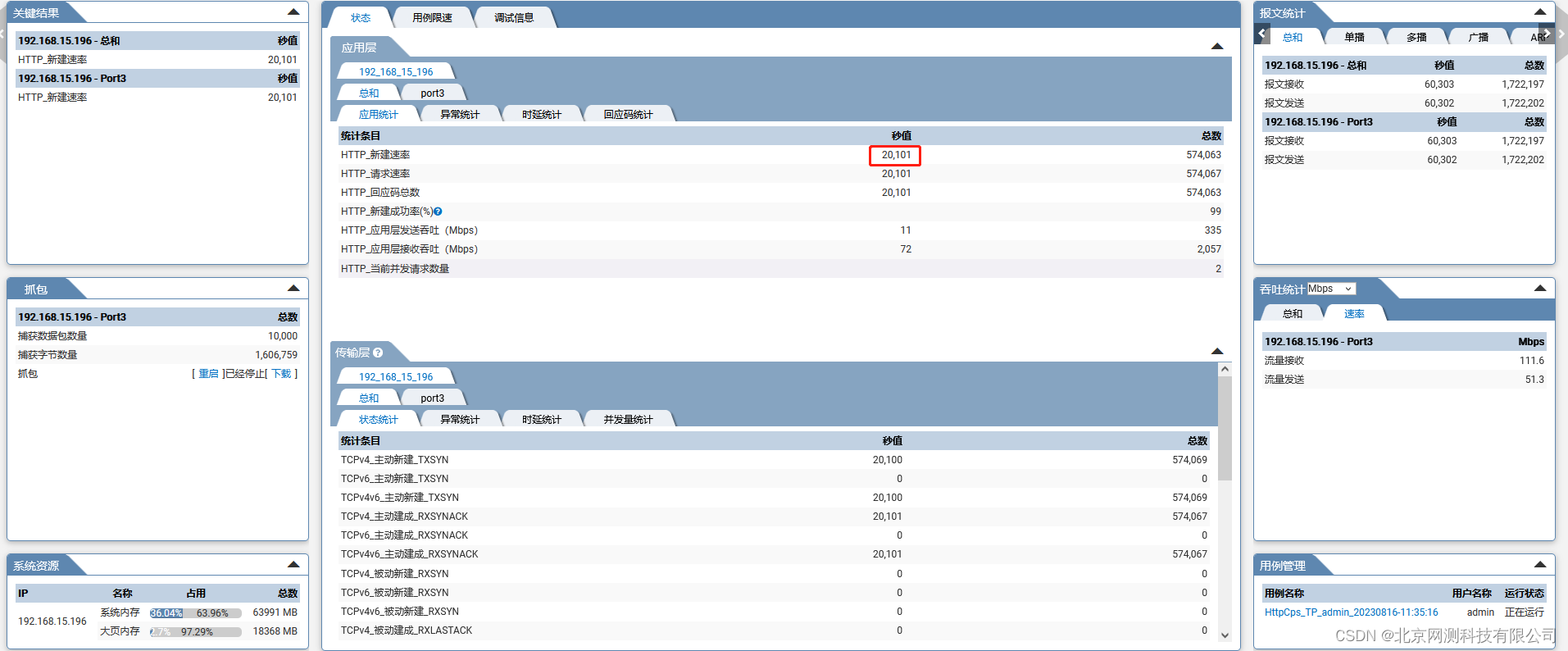Open 状态统计 tab
Image resolution: width=1568 pixels, height=651 pixels.
pos(378,420)
